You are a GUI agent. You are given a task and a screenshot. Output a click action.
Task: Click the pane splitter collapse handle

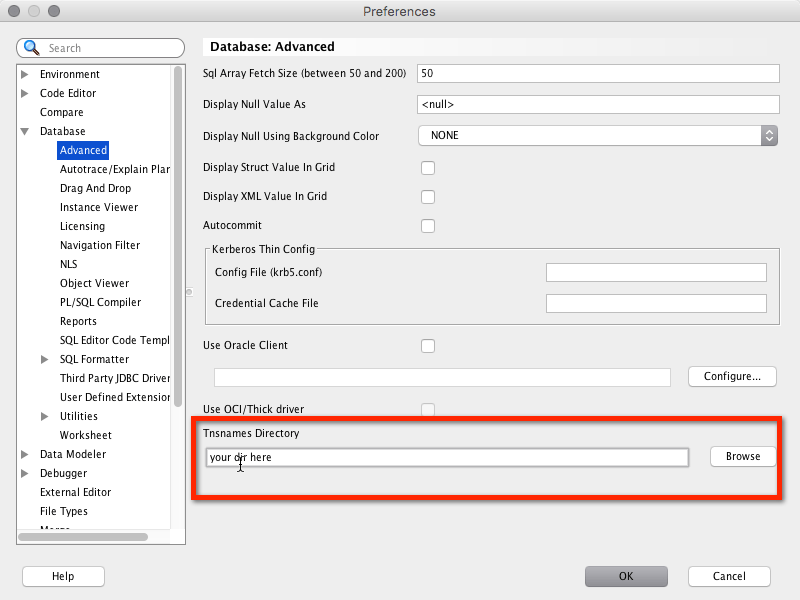click(189, 292)
